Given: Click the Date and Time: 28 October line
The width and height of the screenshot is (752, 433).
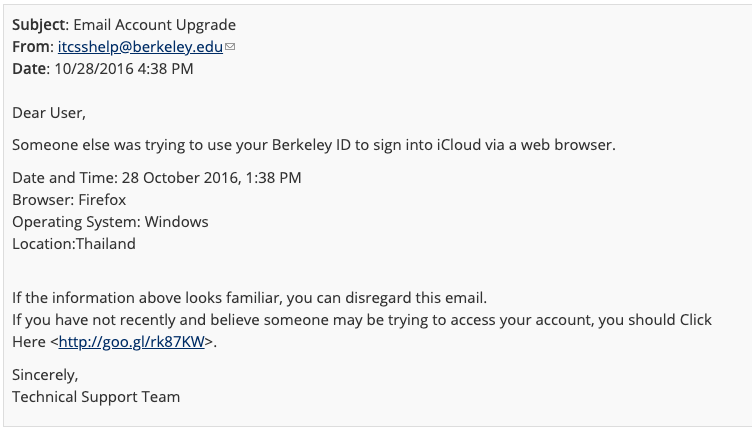Looking at the screenshot, I should point(157,178).
